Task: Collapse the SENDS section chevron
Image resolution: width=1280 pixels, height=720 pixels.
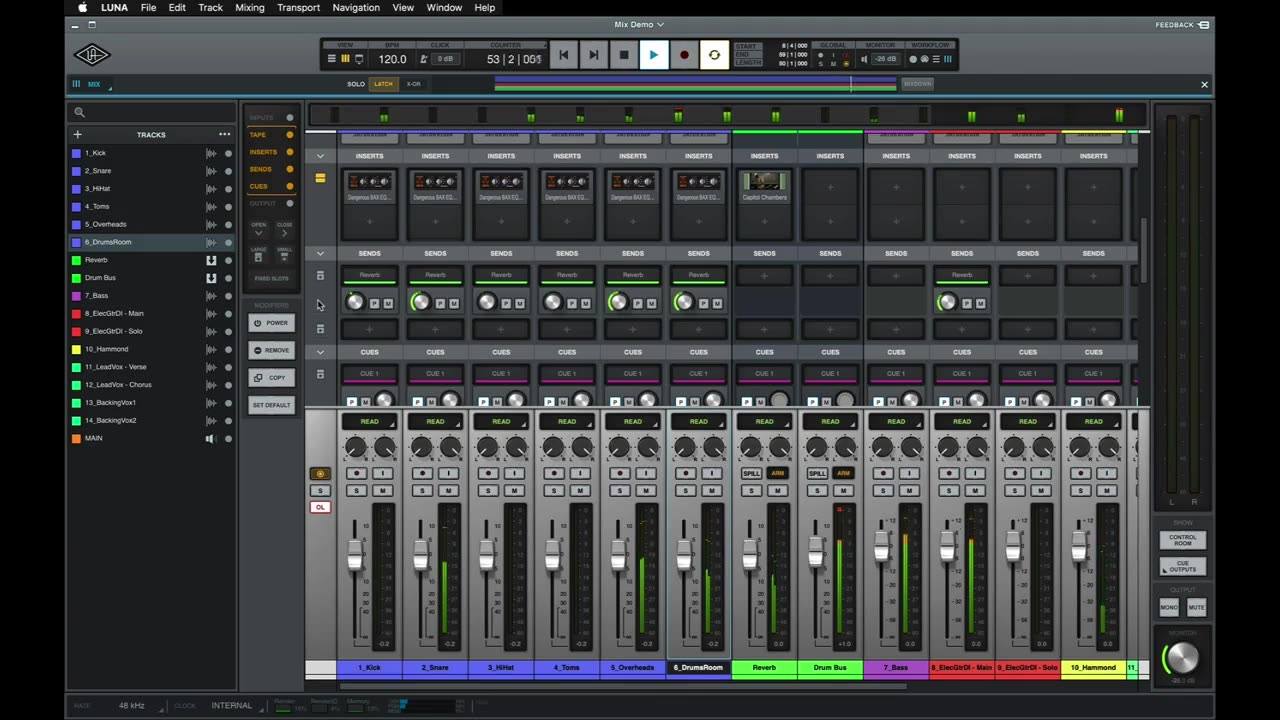Action: pos(321,253)
